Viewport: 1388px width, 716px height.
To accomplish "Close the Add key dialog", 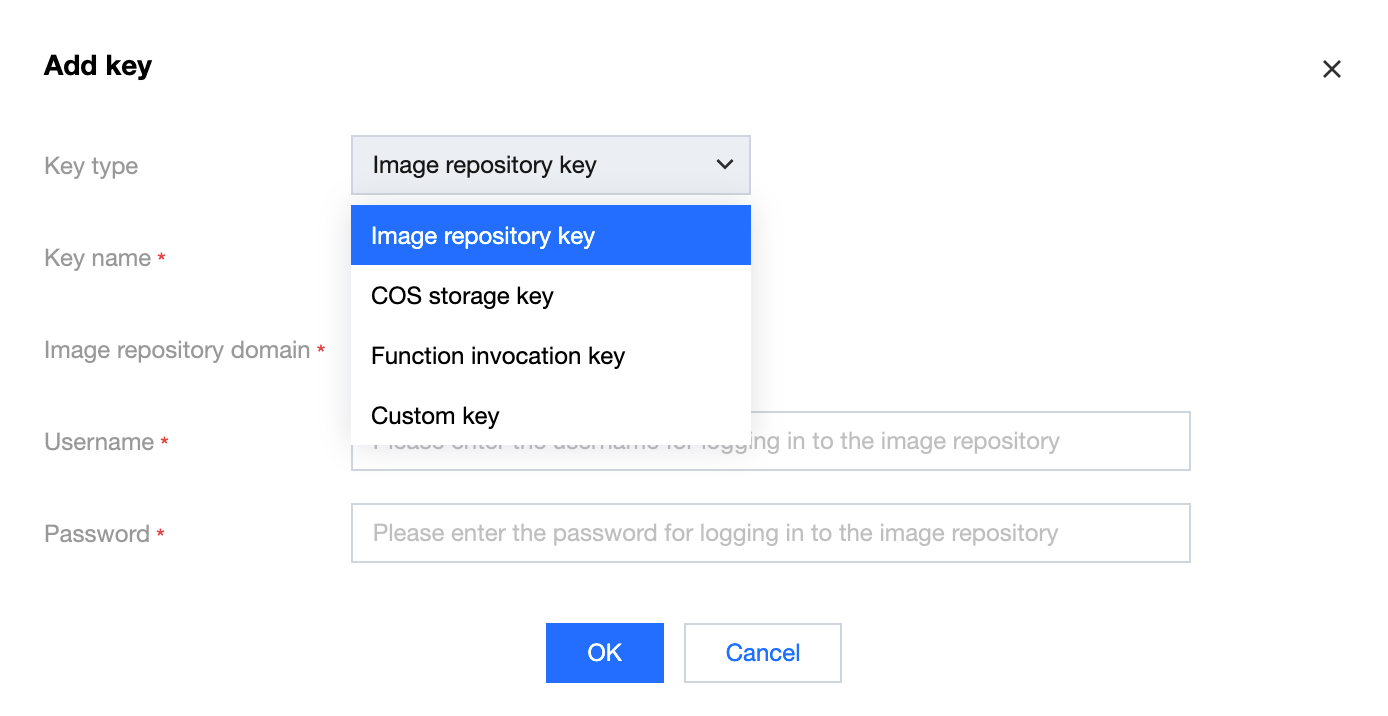I will point(1331,69).
